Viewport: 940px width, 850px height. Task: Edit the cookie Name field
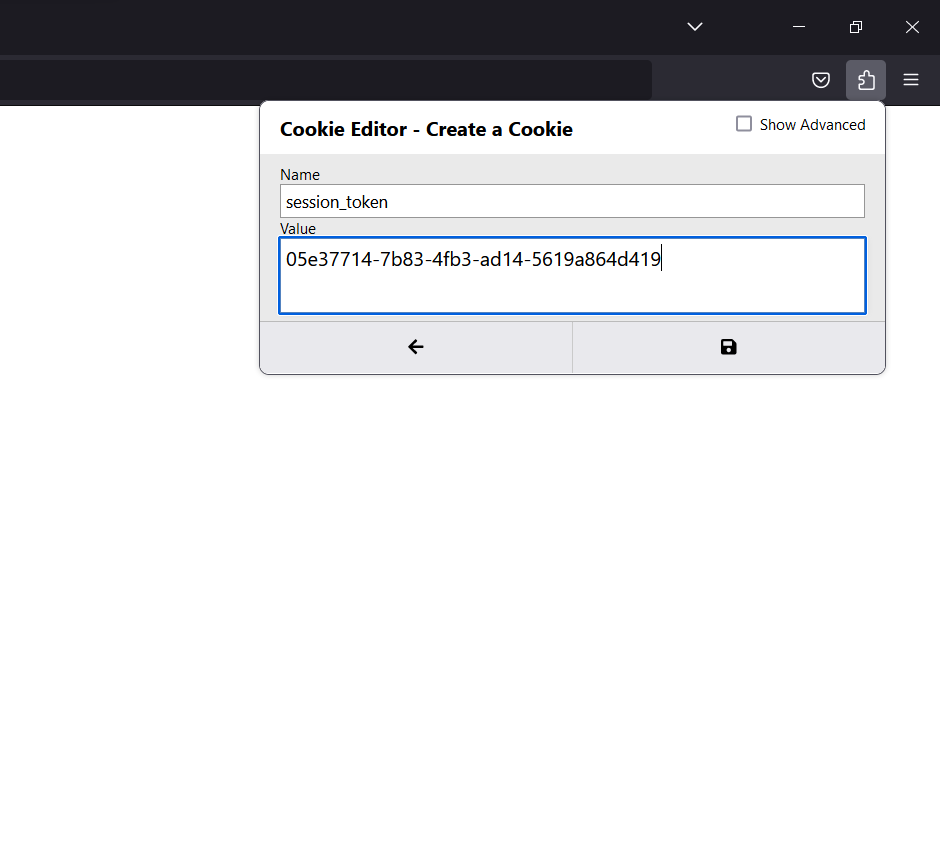pos(572,201)
